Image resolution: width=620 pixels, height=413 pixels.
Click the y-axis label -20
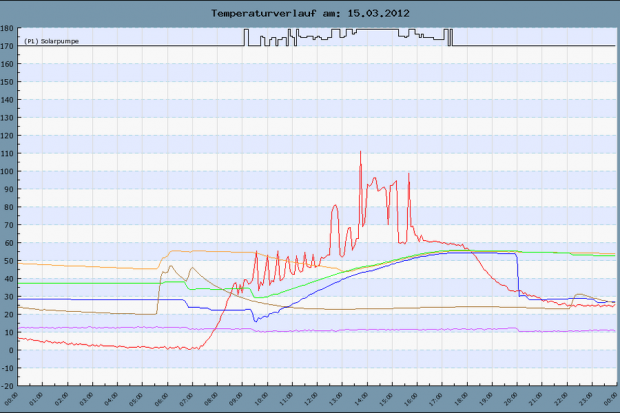(8, 386)
